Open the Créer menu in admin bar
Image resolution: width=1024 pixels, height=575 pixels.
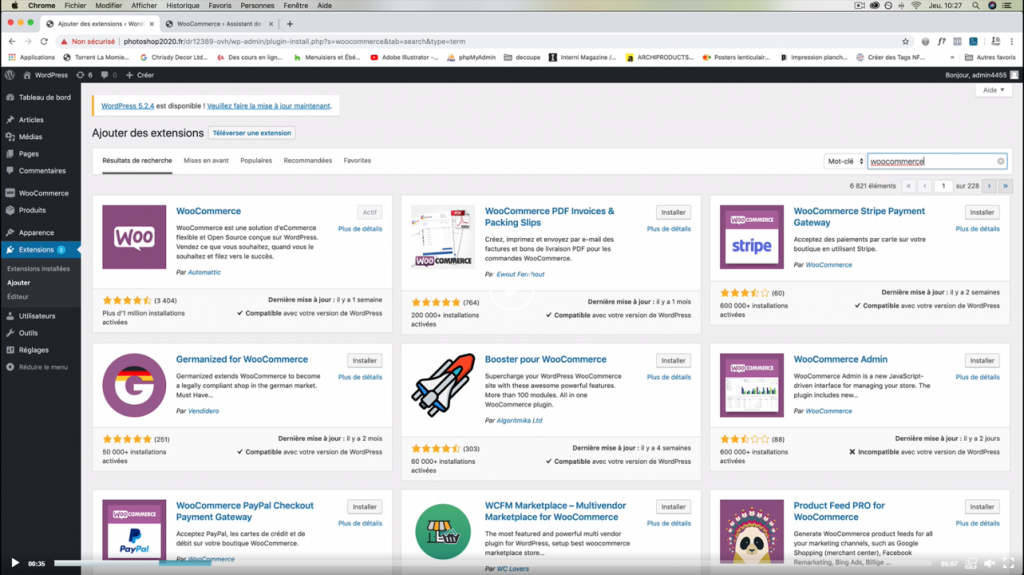click(140, 75)
